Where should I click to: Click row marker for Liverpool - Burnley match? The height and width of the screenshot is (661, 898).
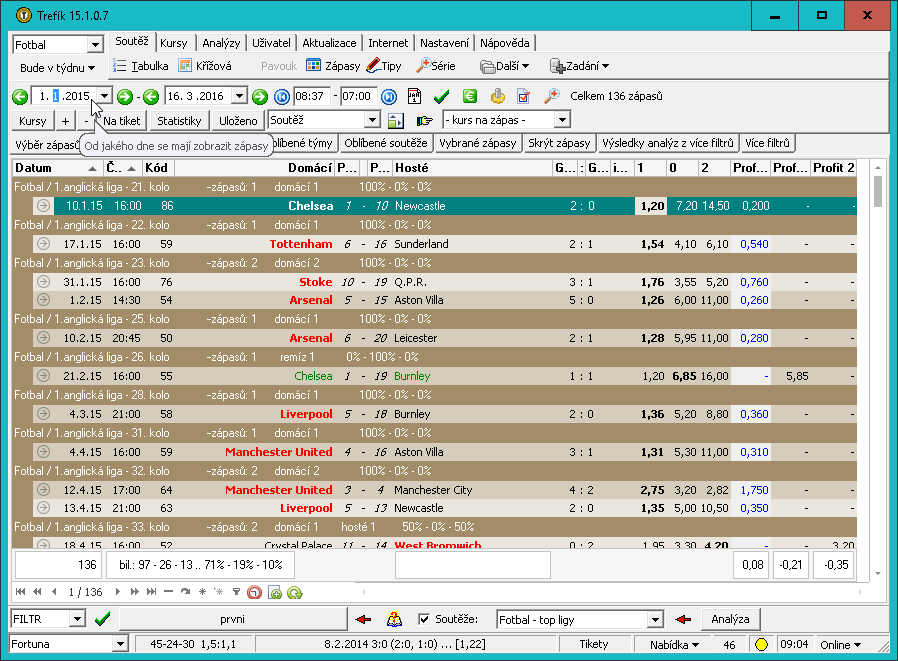coord(44,414)
